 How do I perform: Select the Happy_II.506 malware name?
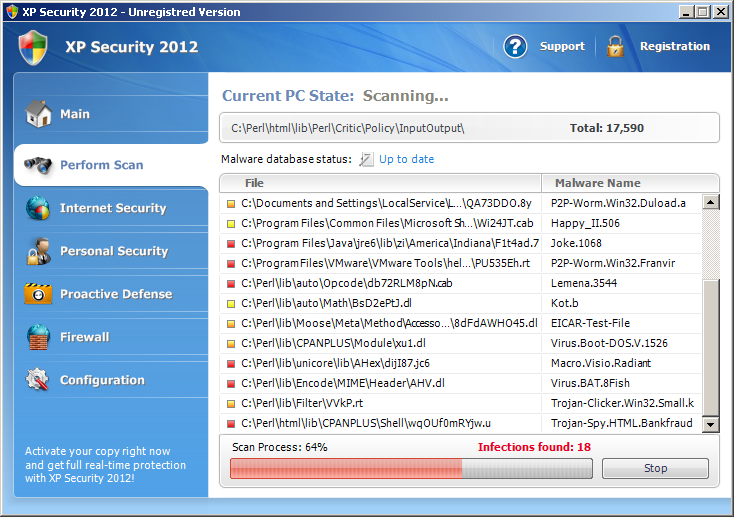tap(585, 223)
